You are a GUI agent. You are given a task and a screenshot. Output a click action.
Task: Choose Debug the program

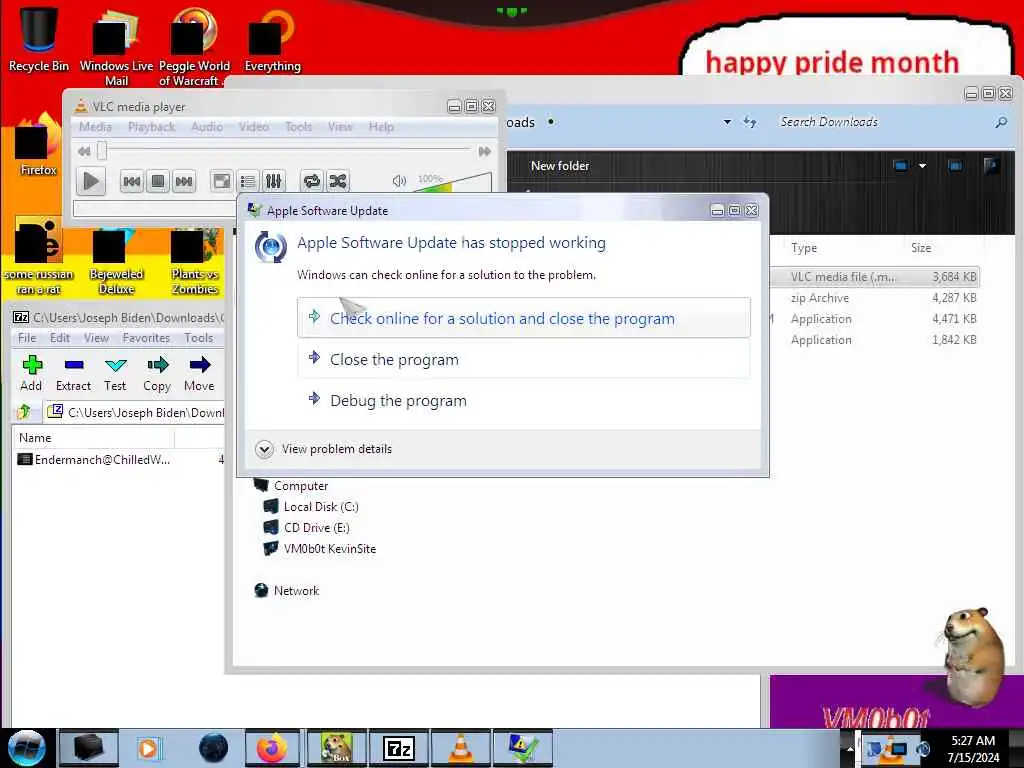[524, 400]
